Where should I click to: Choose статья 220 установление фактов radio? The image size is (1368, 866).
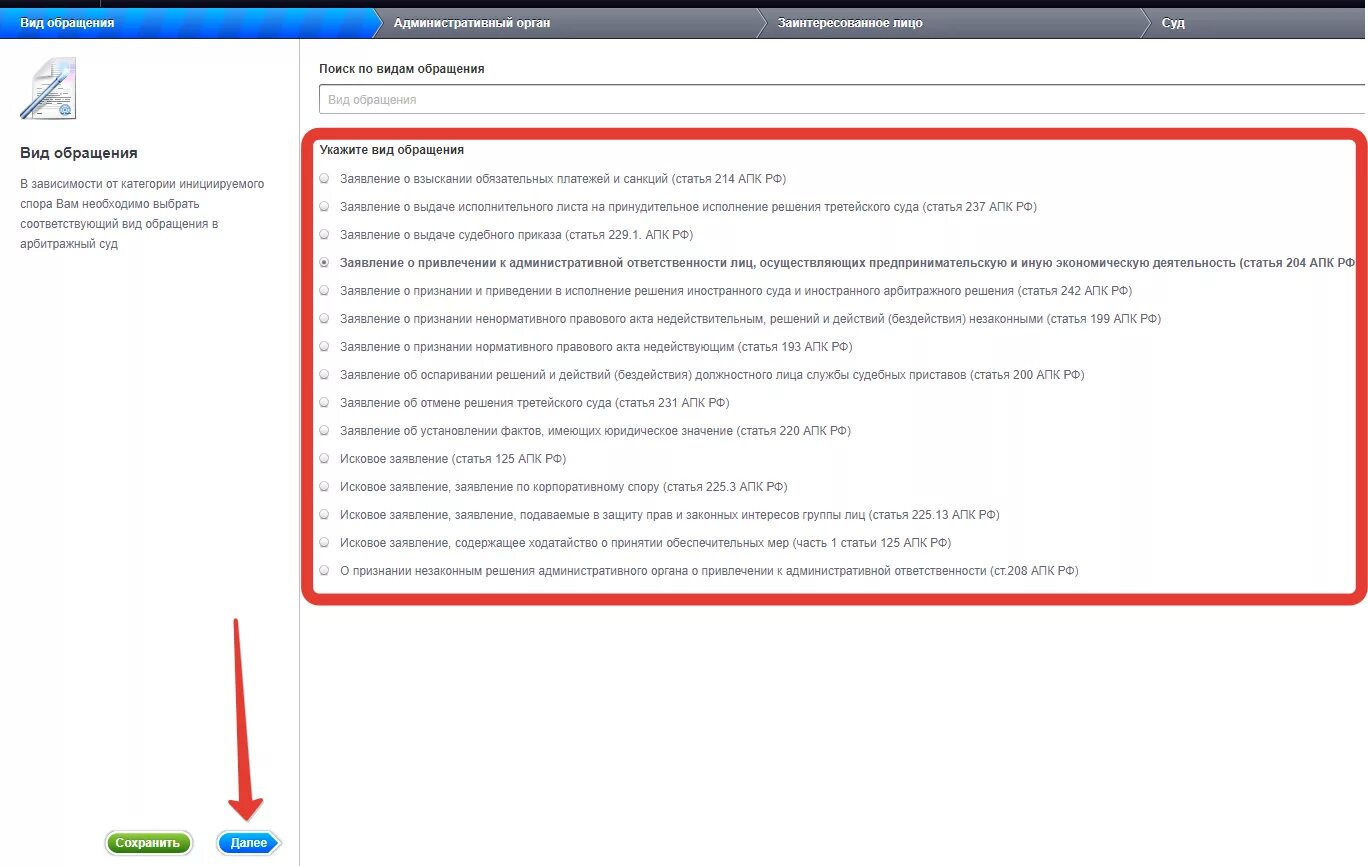coord(324,431)
